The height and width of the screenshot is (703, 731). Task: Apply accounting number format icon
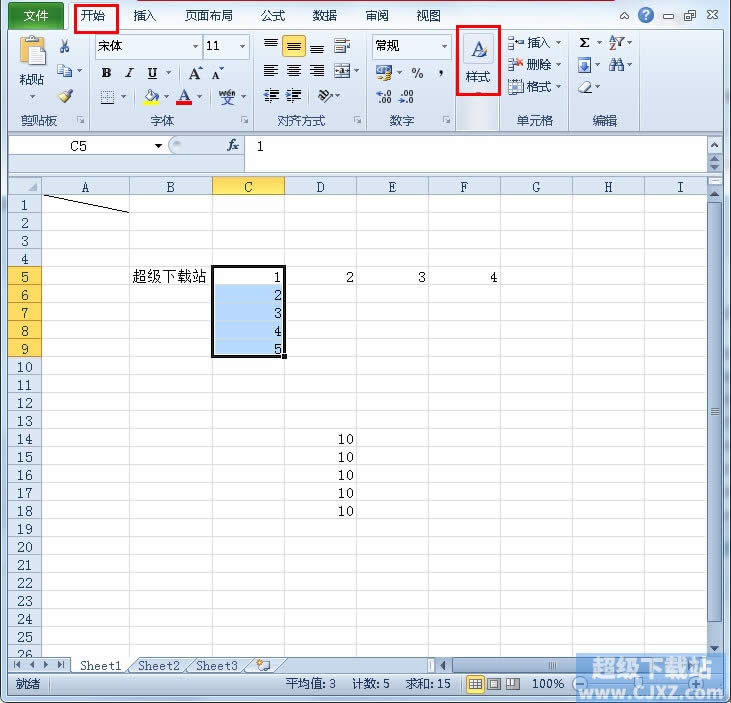pyautogui.click(x=384, y=72)
